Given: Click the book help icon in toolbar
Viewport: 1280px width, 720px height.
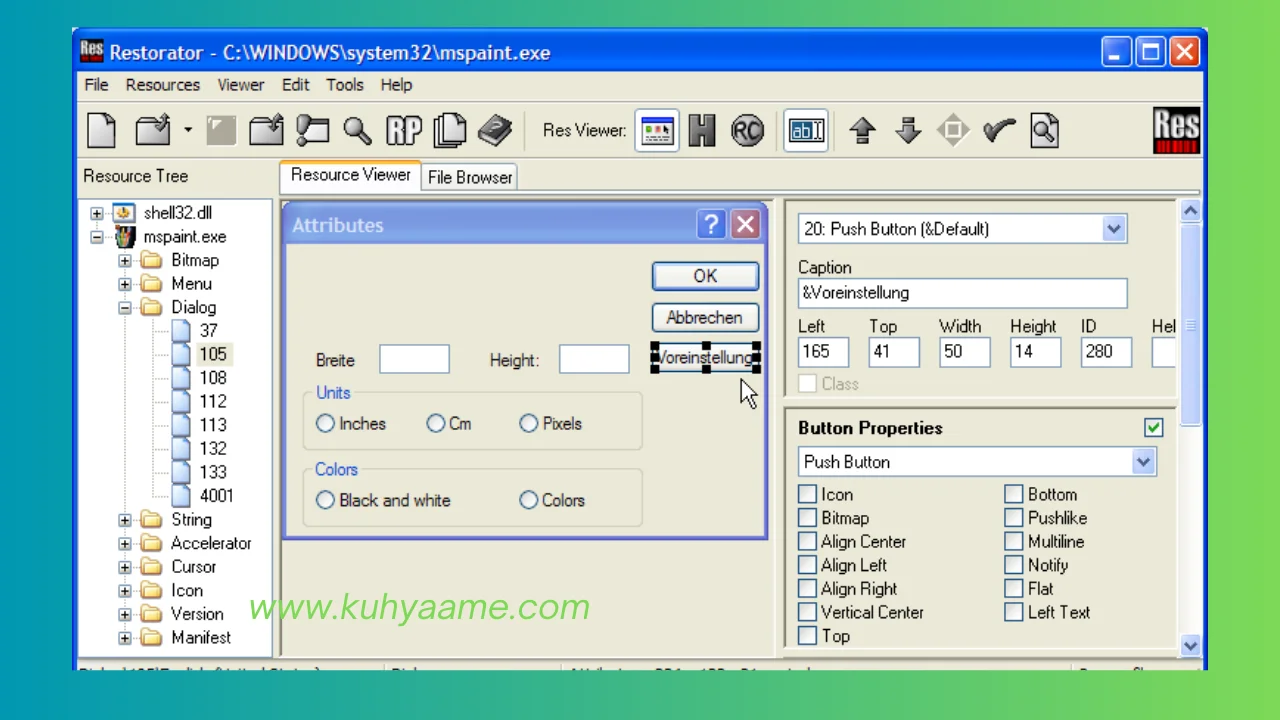Looking at the screenshot, I should 495,130.
